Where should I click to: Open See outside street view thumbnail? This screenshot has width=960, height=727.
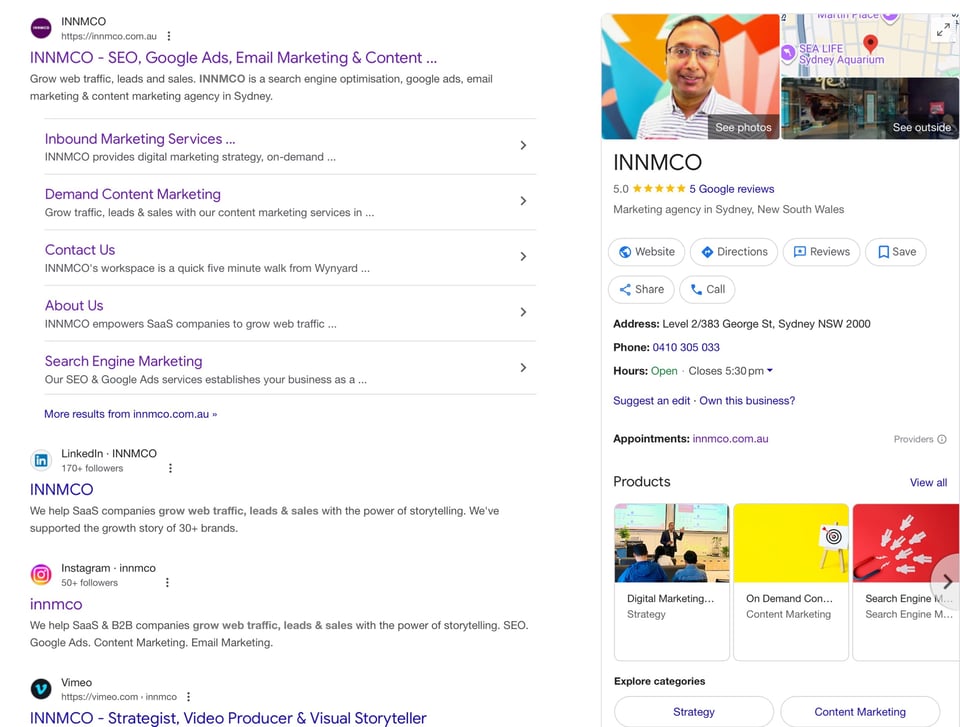[x=870, y=108]
